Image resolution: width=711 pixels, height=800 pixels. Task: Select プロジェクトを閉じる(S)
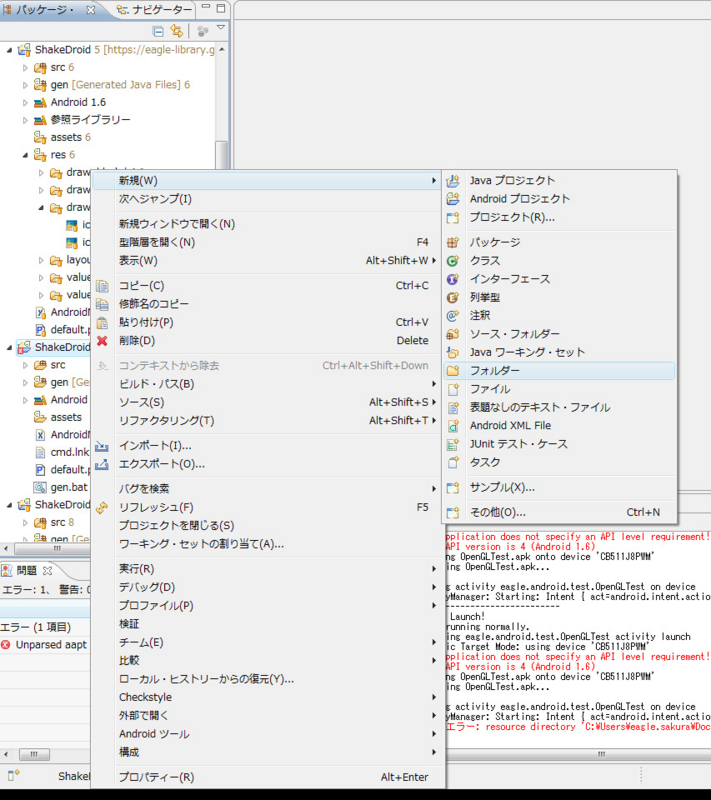(x=266, y=526)
